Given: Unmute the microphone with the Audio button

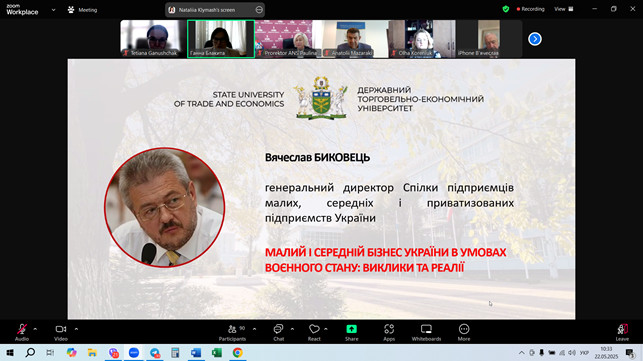Looking at the screenshot, I should coord(22,332).
